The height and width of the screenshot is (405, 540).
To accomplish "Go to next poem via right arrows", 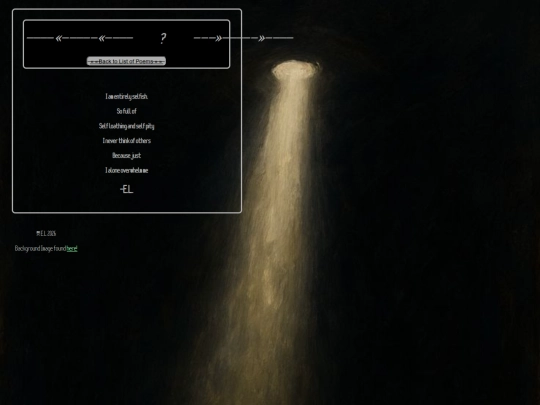I will coord(243,38).
